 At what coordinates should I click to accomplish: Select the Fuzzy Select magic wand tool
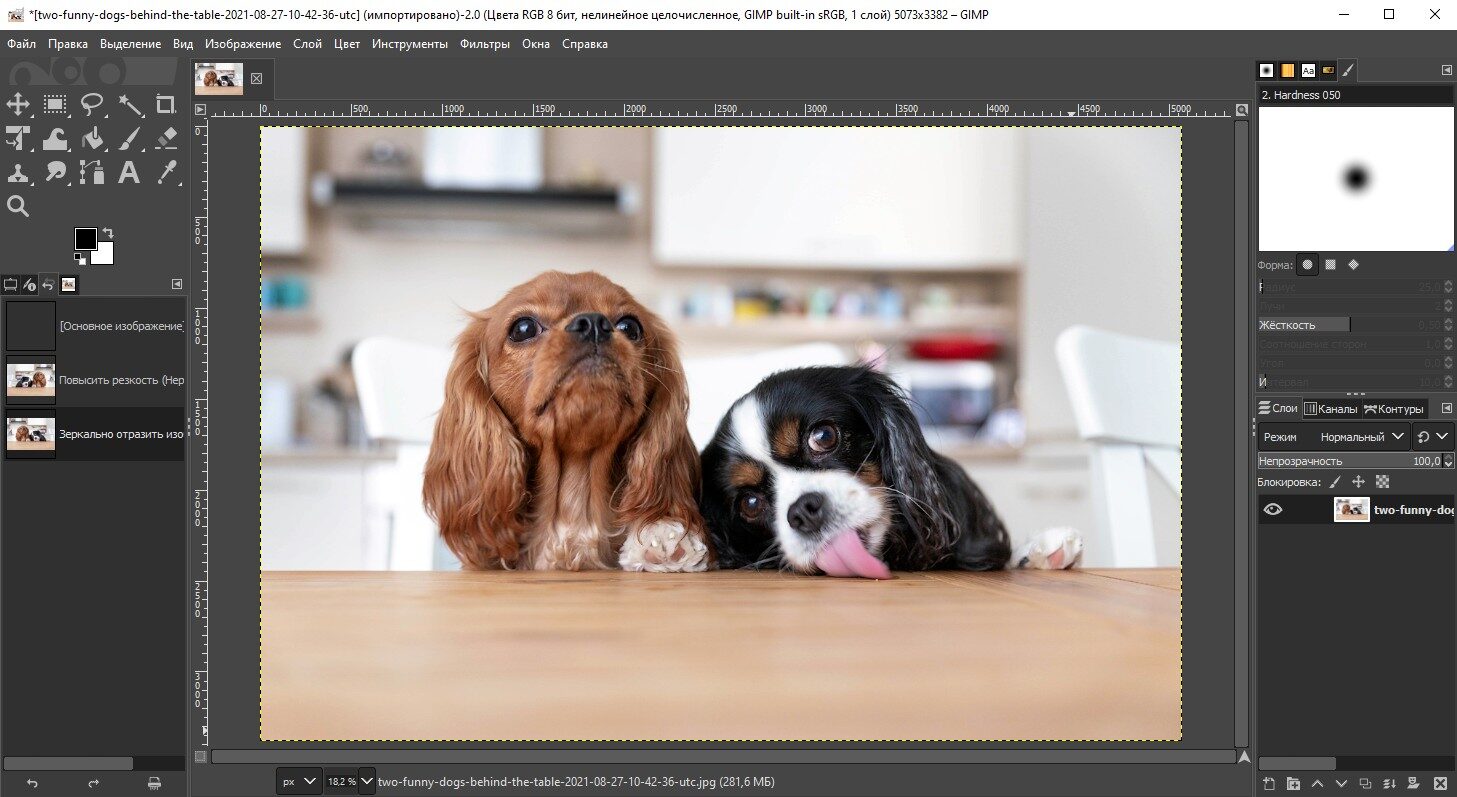(130, 105)
